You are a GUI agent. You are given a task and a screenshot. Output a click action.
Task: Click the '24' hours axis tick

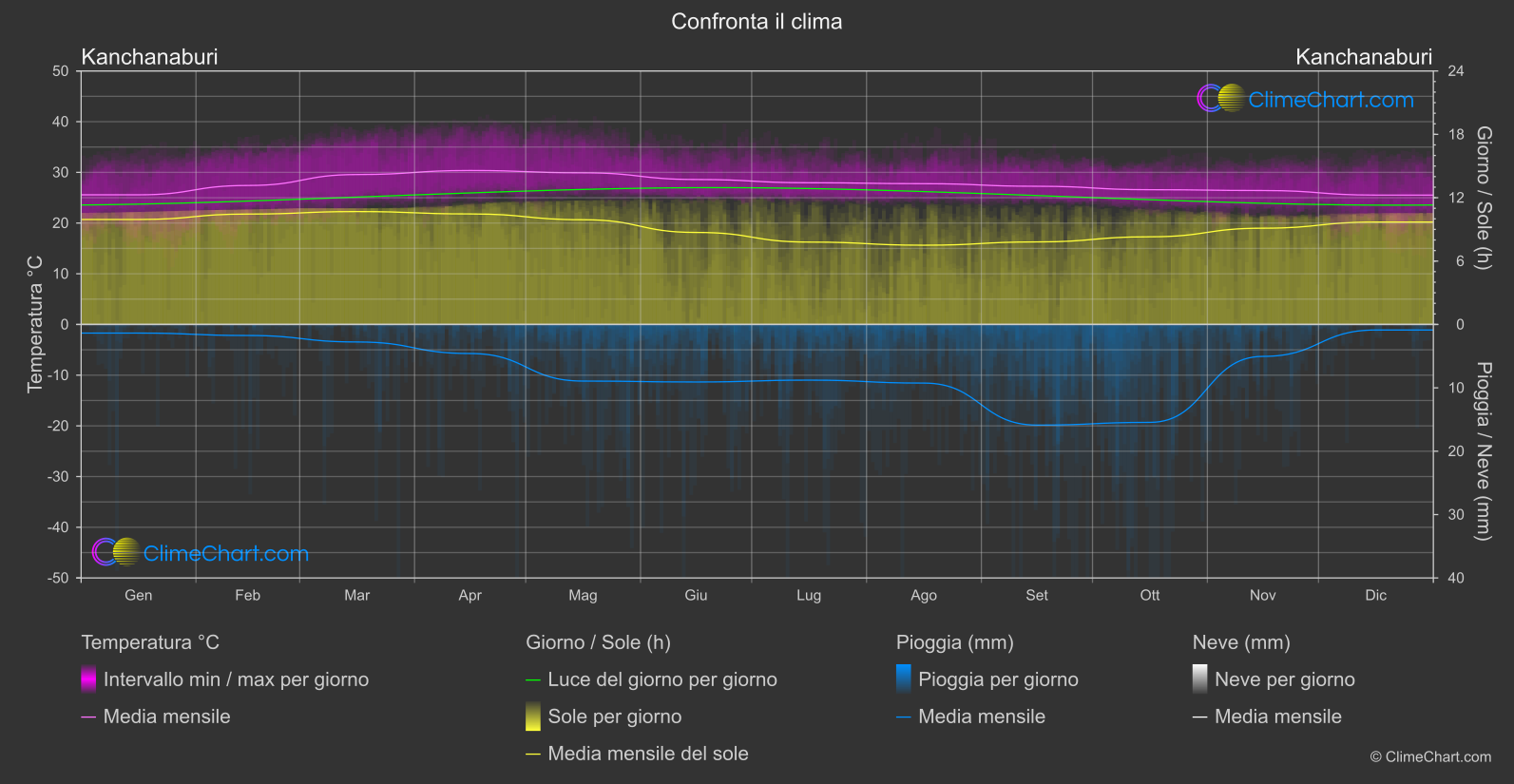(x=1455, y=71)
